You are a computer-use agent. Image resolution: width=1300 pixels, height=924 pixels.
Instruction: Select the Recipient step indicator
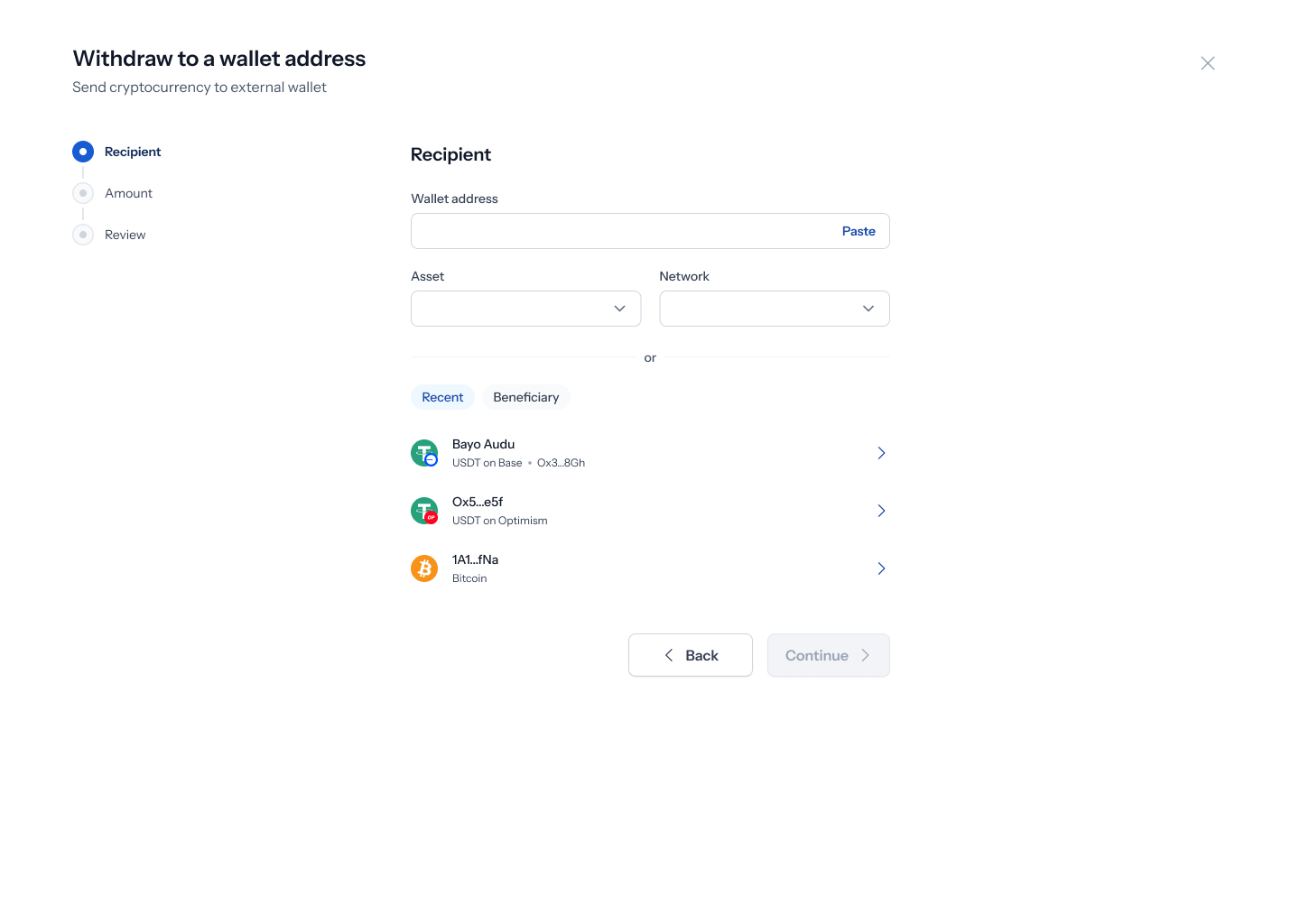[83, 152]
